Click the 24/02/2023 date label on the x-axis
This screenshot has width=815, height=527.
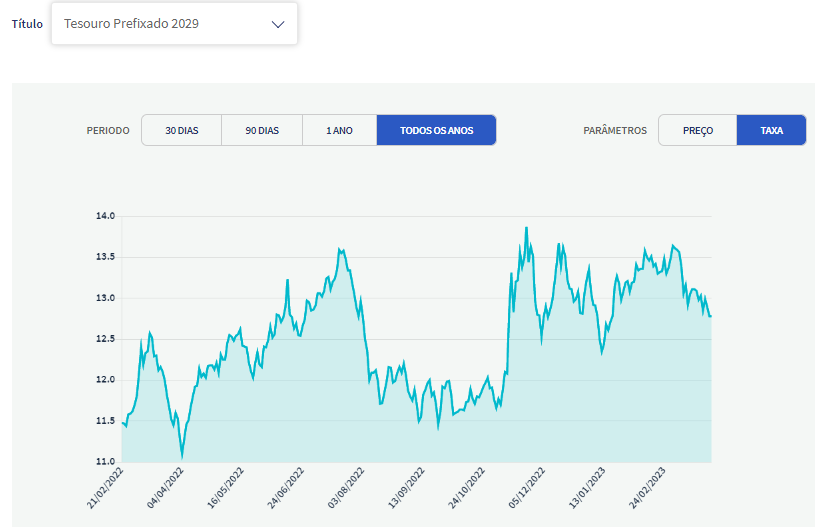tap(648, 488)
